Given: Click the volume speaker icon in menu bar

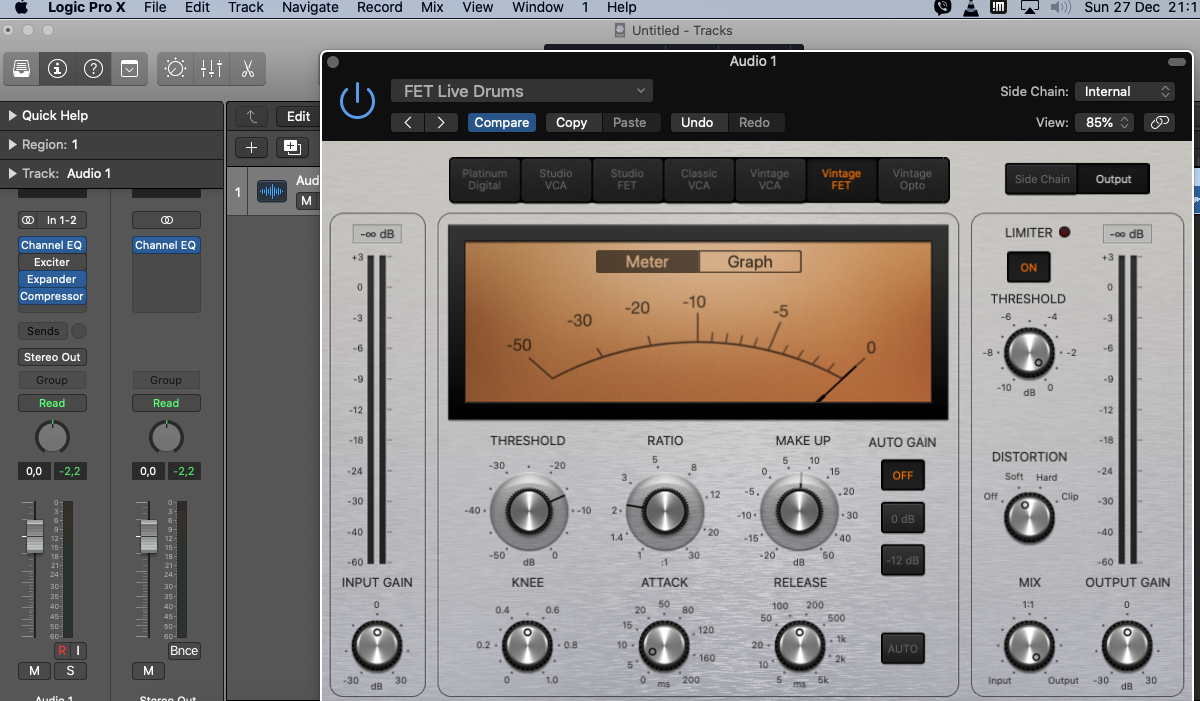Looking at the screenshot, I should coord(1061,8).
